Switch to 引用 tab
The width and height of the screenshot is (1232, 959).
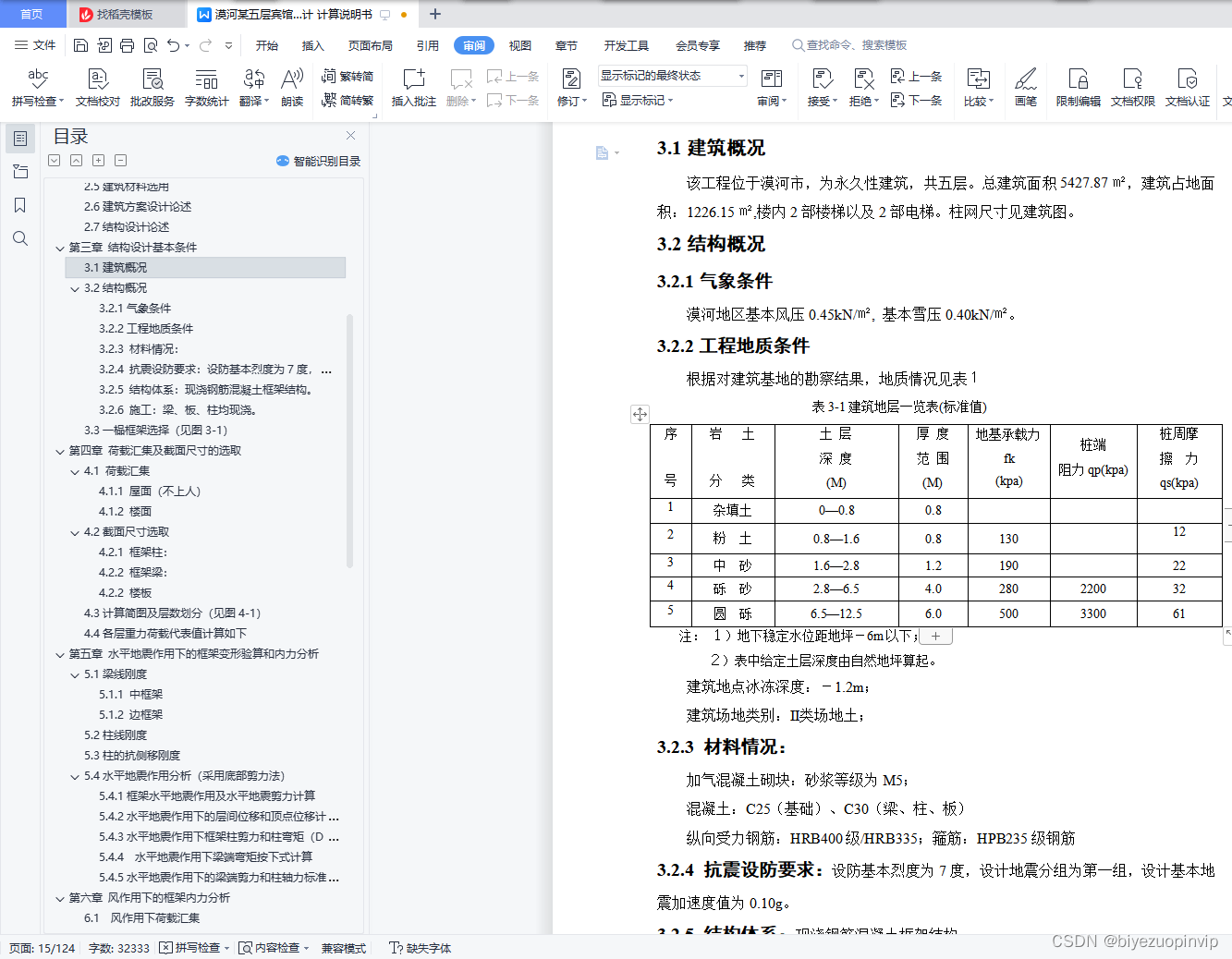click(x=428, y=45)
